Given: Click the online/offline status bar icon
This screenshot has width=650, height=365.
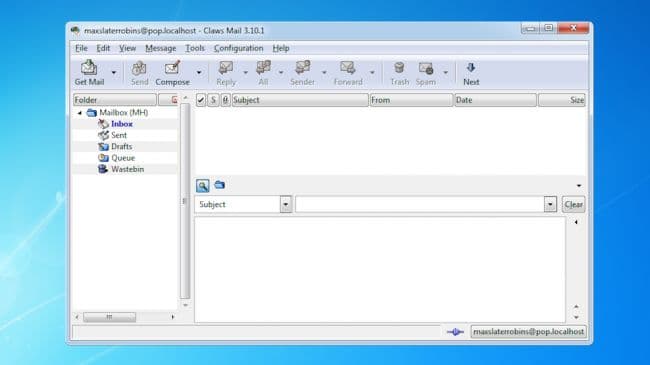Looking at the screenshot, I should [455, 332].
